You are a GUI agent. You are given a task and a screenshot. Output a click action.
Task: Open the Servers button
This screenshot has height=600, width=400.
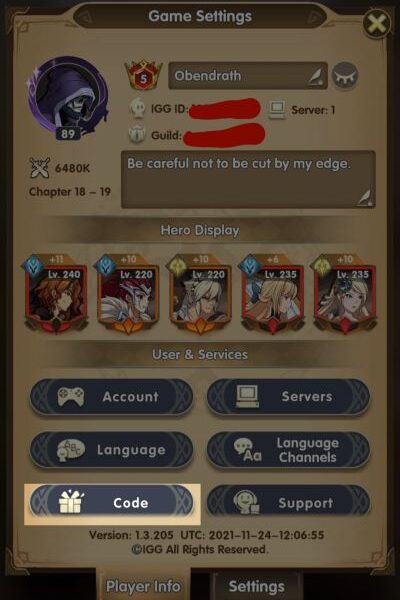(288, 397)
